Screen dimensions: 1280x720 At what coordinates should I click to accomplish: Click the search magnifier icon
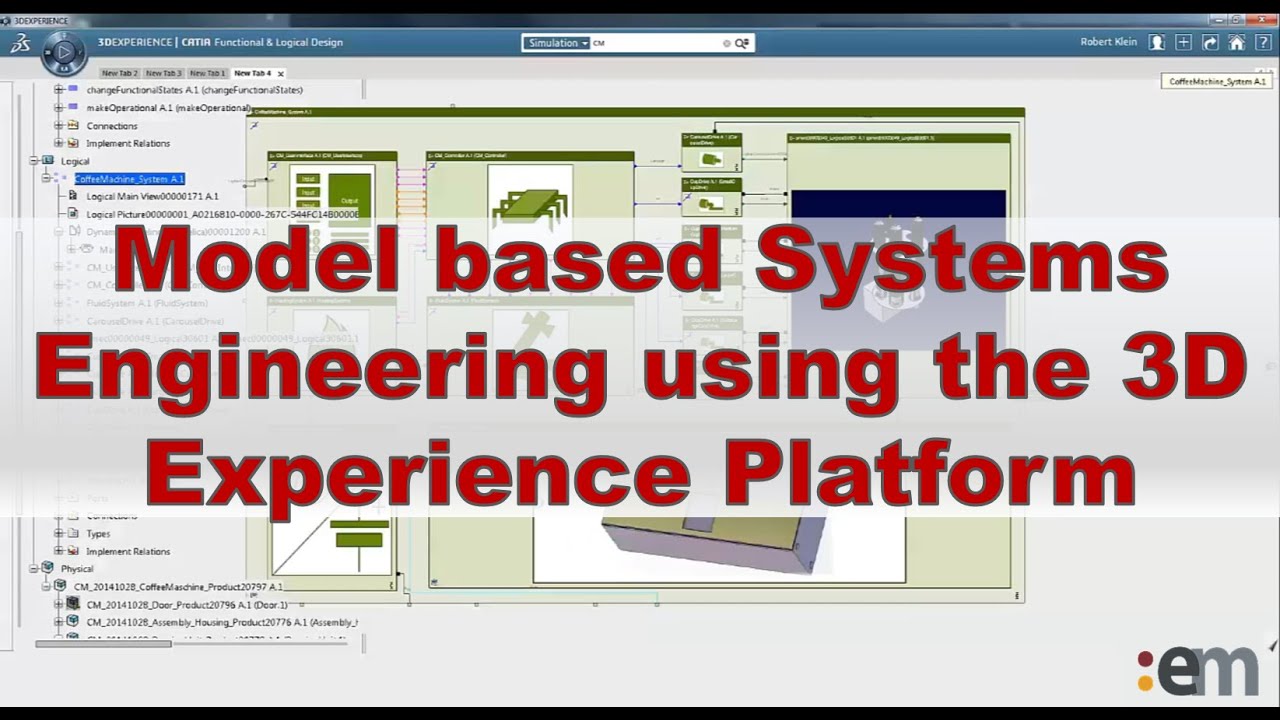(742, 43)
